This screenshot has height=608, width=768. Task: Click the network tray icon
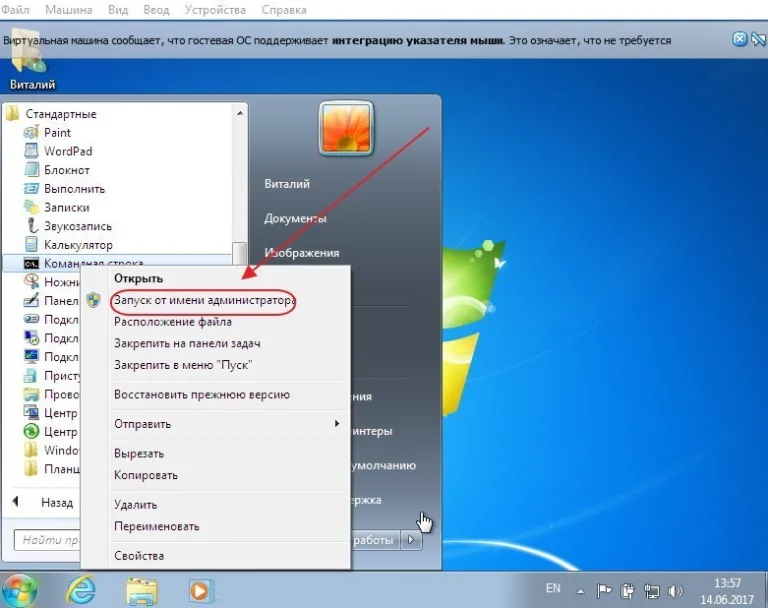[x=651, y=591]
